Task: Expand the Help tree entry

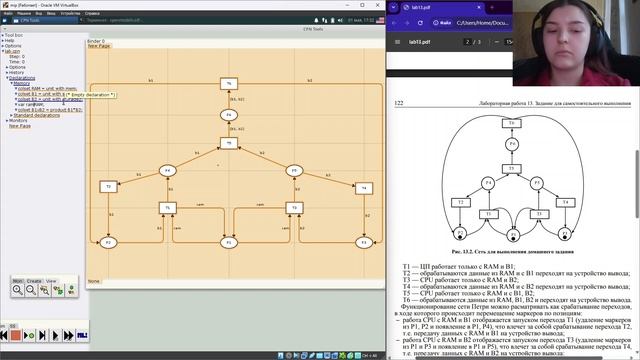Action: [2, 41]
